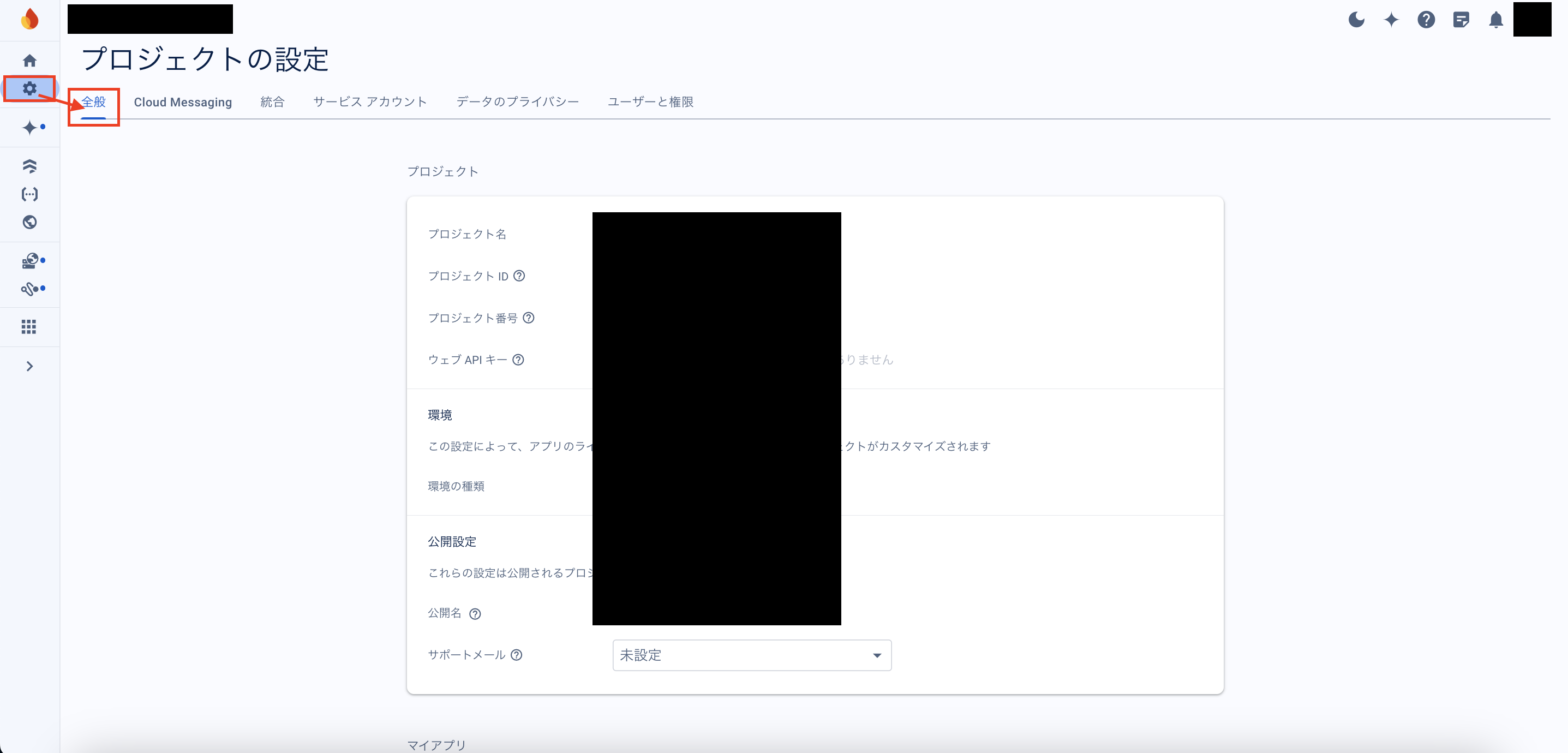Click the layered stack sidebar icon
The width and height of the screenshot is (1568, 753).
[x=29, y=165]
